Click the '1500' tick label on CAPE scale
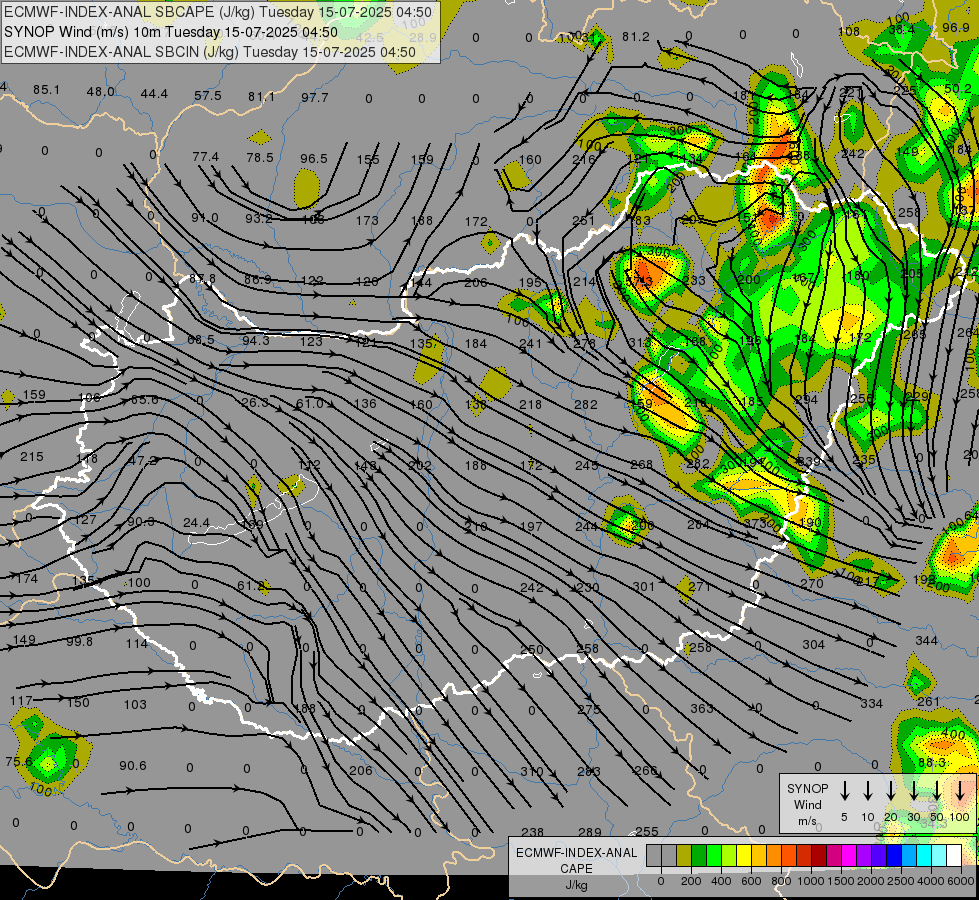This screenshot has height=900, width=979. tap(840, 881)
